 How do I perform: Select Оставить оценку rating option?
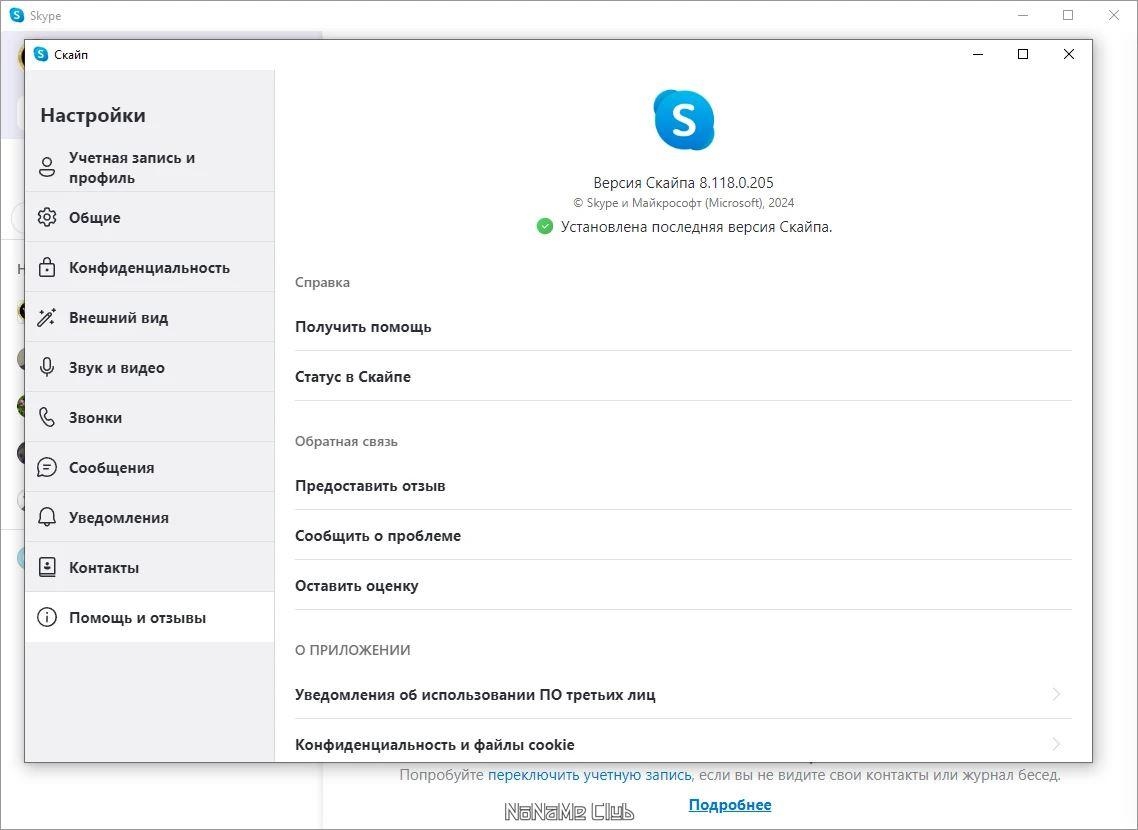(357, 586)
